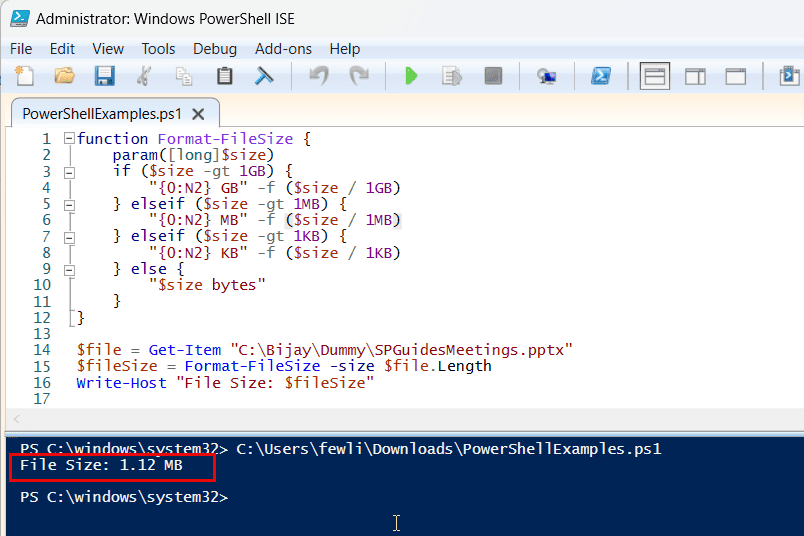Click the New script icon
Screen dimensions: 804x536
(x=24, y=76)
